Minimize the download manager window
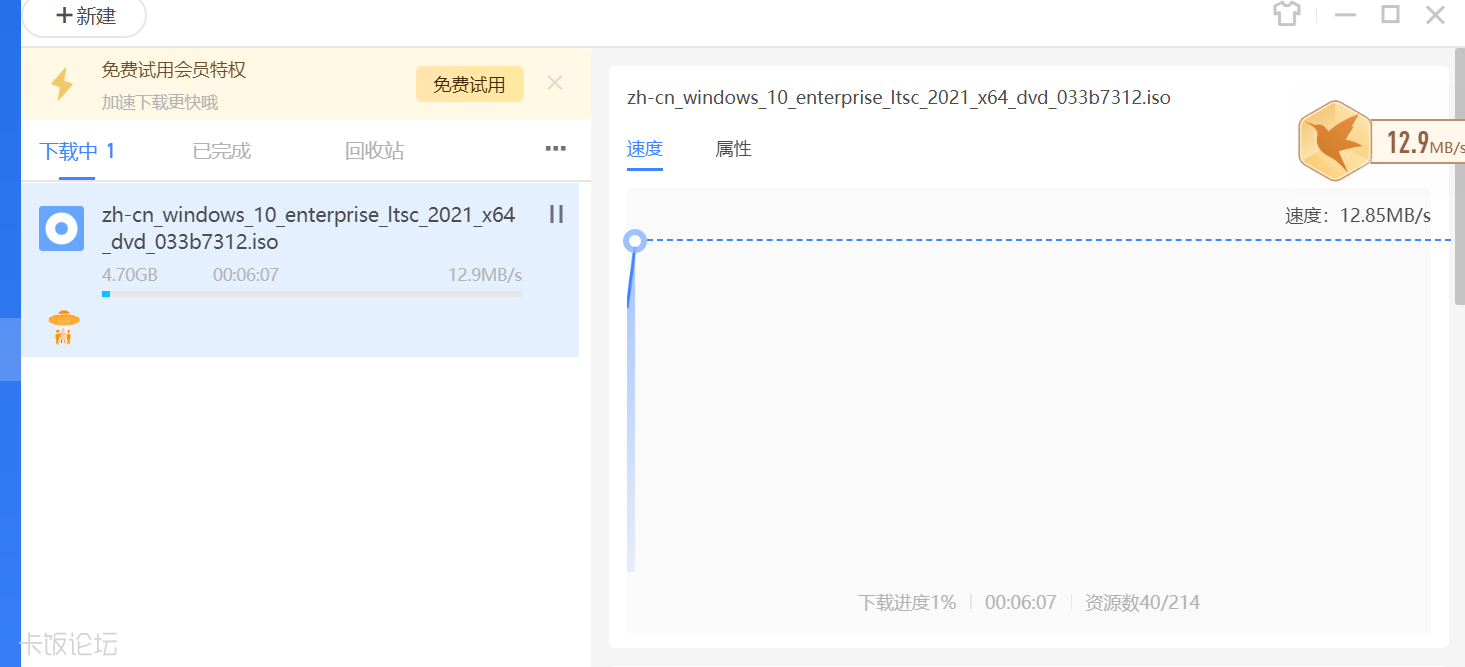 (x=1345, y=15)
